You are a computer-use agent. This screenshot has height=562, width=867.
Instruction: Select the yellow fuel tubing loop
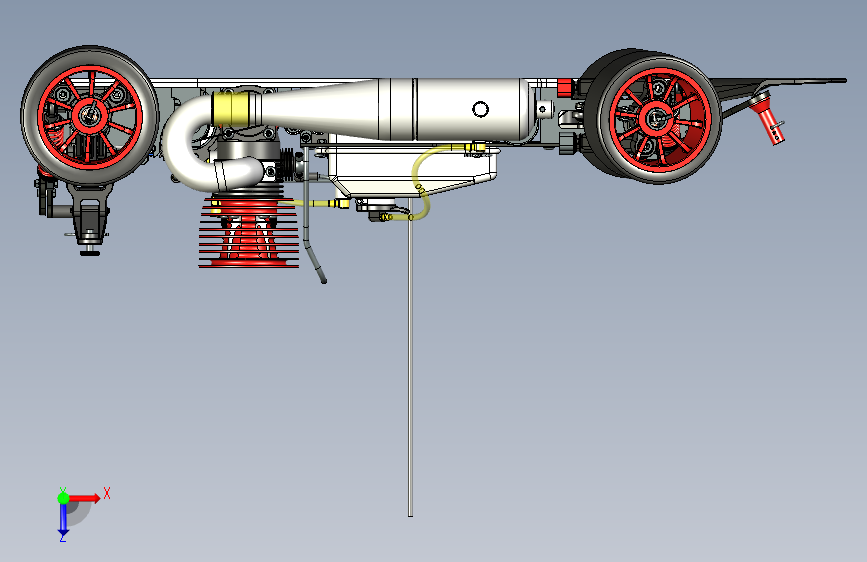(421, 185)
